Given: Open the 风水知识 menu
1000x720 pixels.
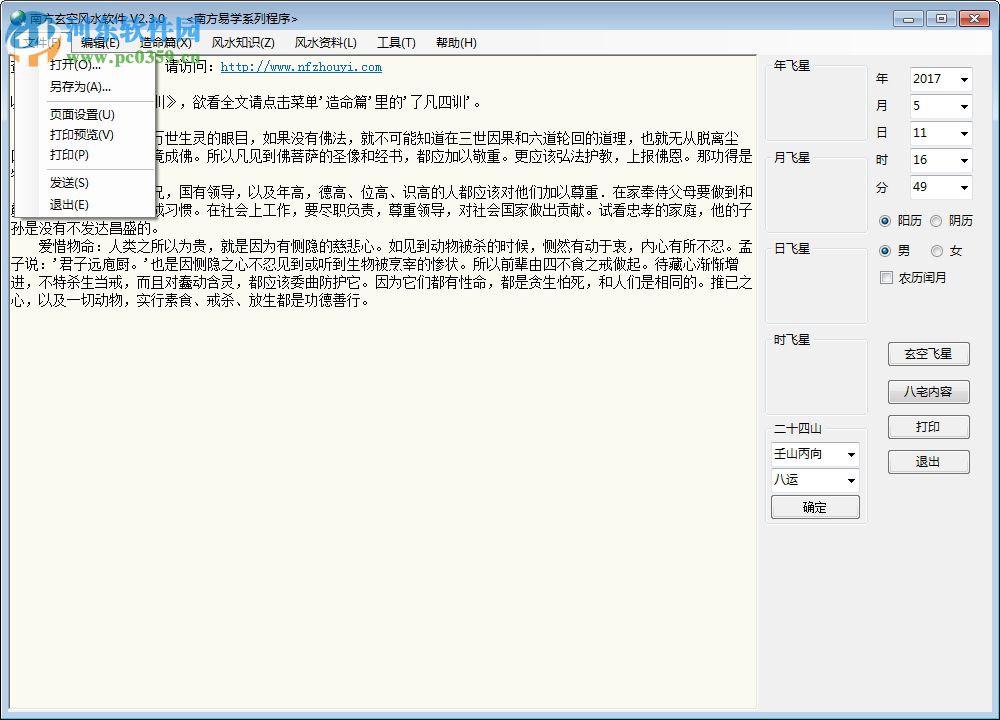Looking at the screenshot, I should (242, 42).
